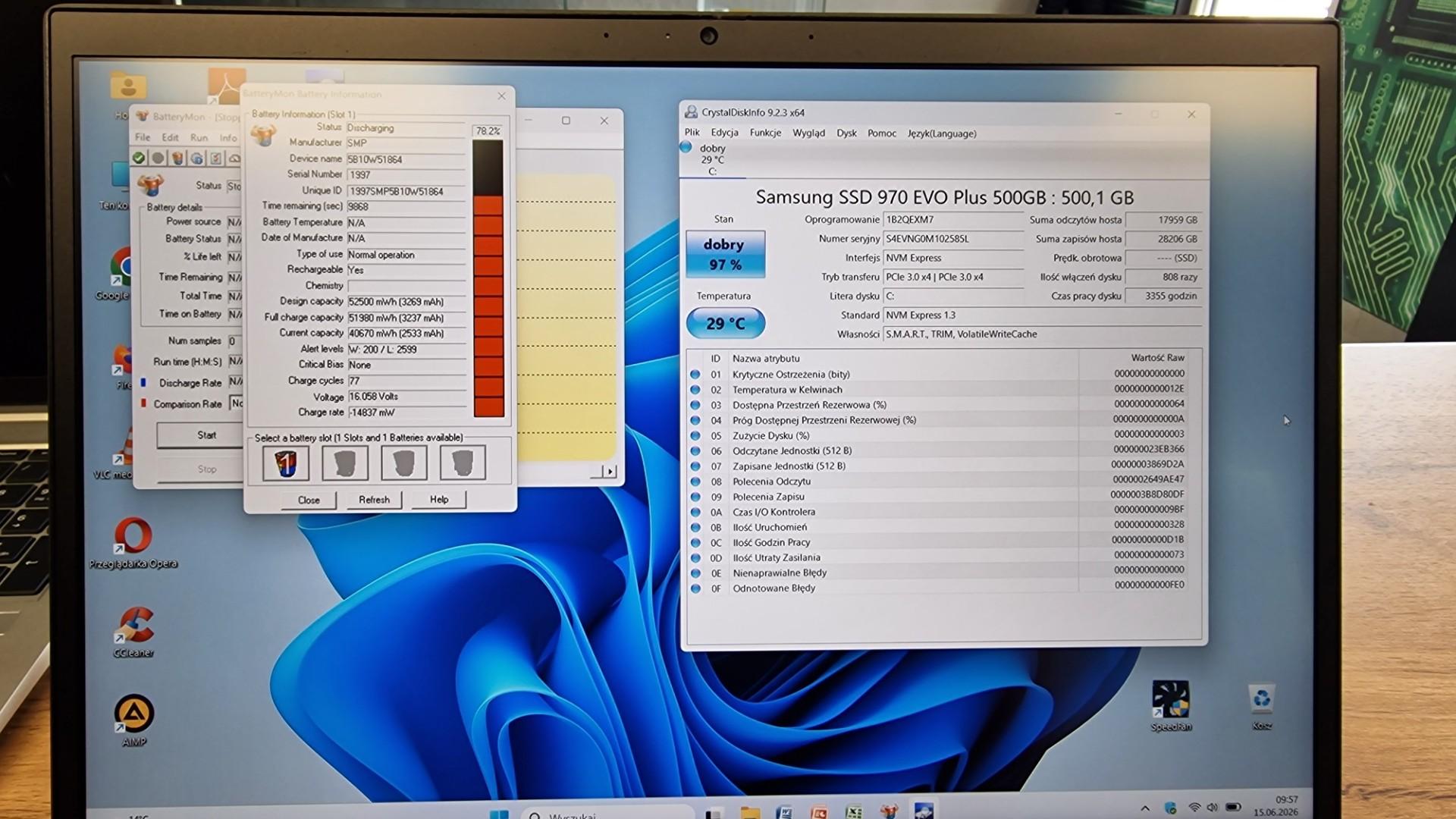Click the battery tray icon

1234,808
